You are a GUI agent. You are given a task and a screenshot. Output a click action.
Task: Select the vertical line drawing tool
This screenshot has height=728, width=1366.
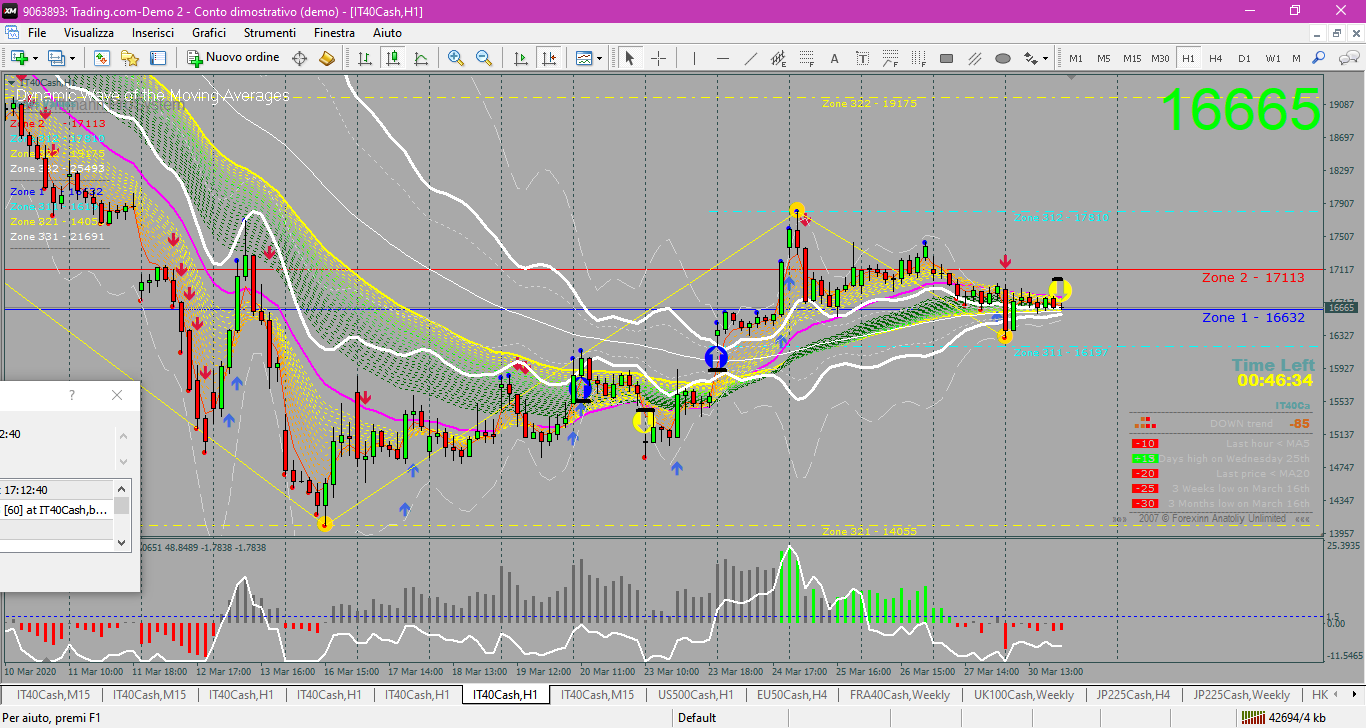[695, 58]
